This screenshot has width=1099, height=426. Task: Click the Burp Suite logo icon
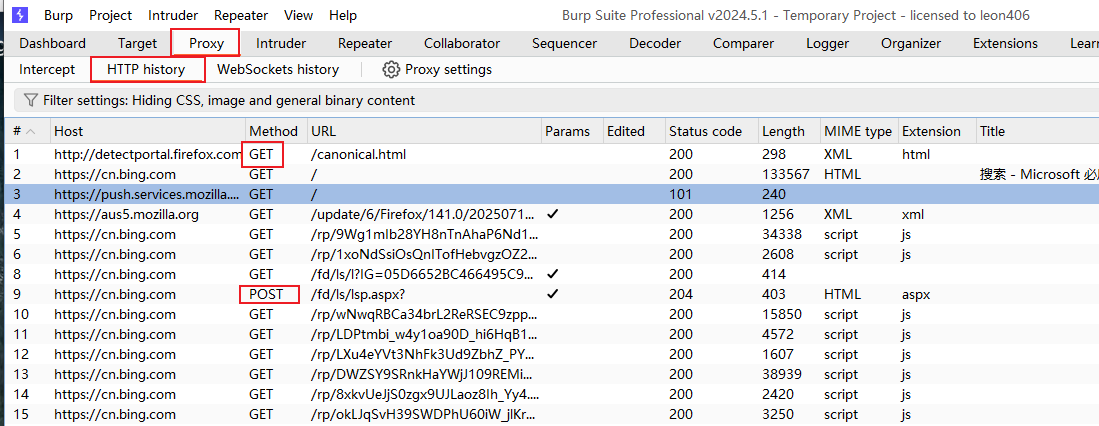pos(20,15)
